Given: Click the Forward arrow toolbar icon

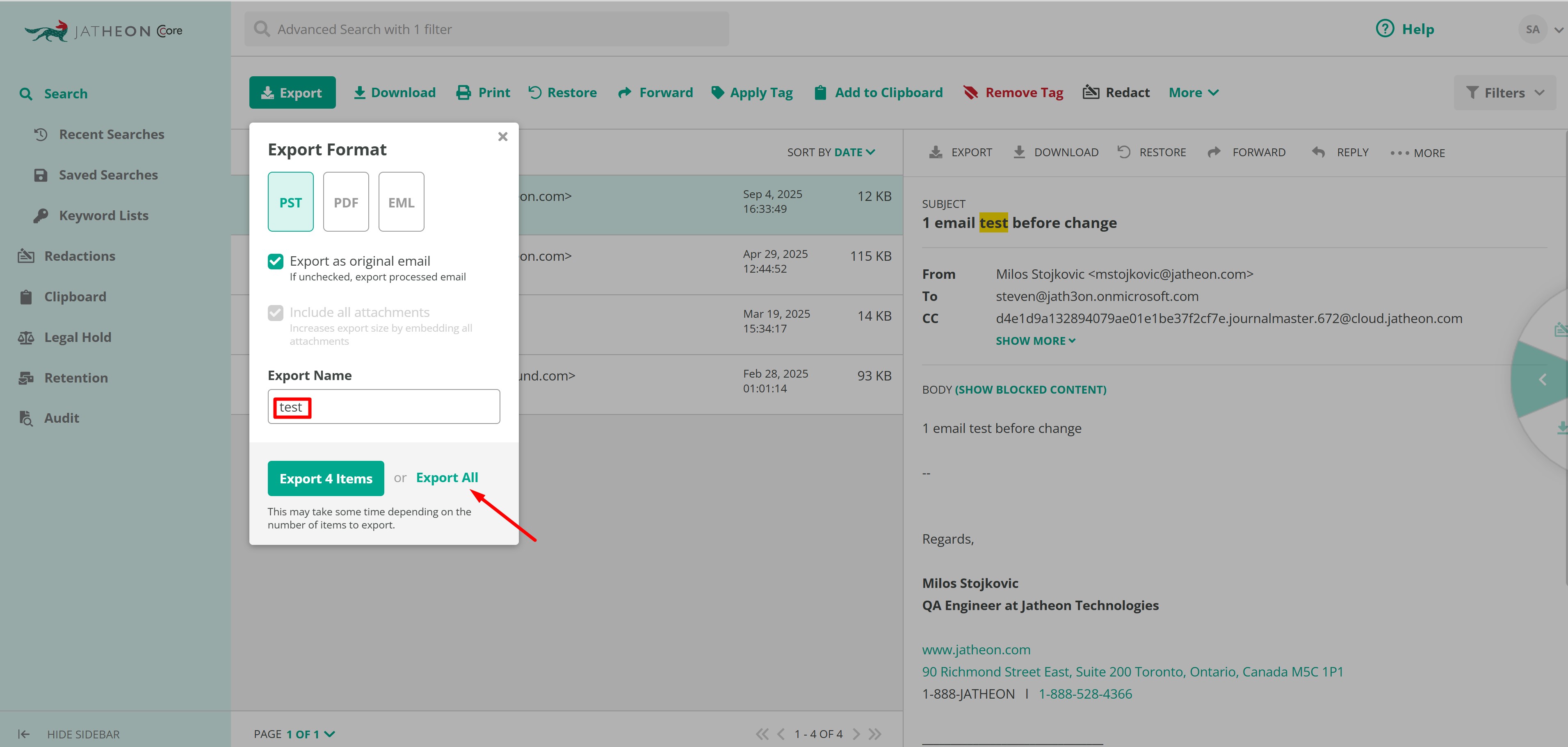Looking at the screenshot, I should (625, 93).
